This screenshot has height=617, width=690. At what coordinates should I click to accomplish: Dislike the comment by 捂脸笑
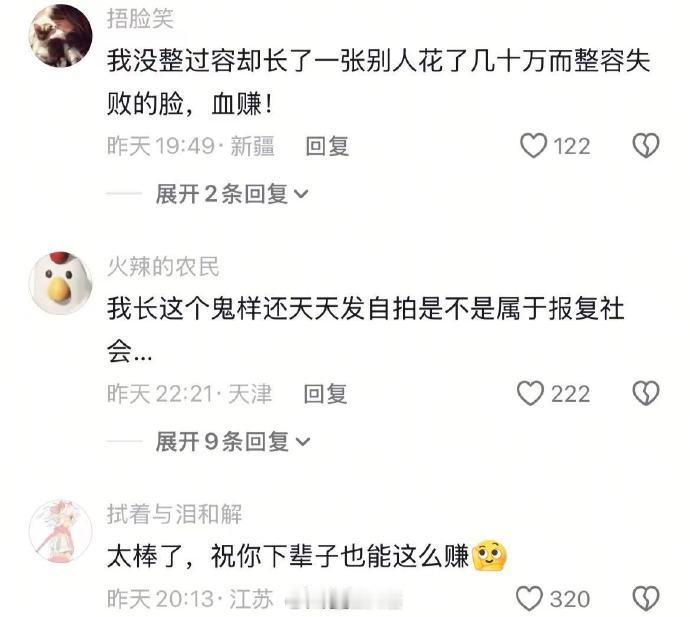point(646,146)
